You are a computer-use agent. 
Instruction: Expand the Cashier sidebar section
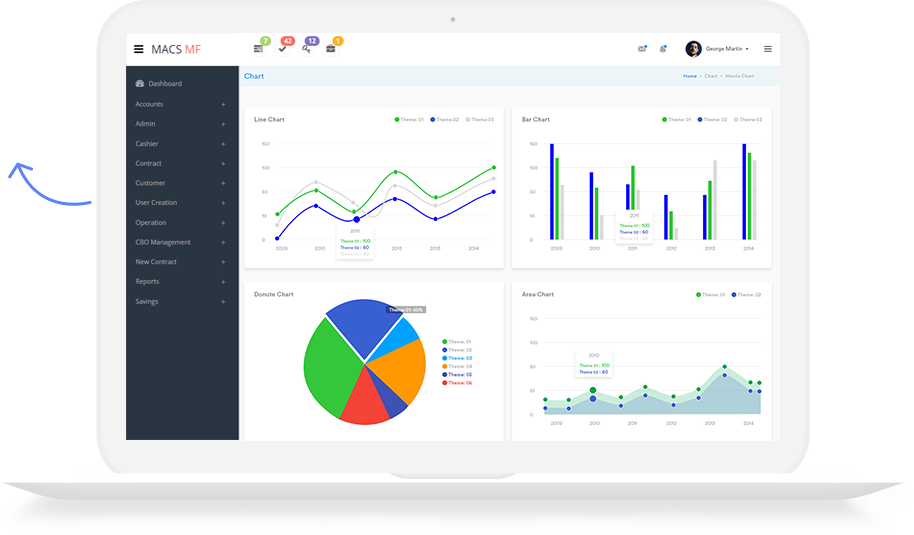[x=147, y=144]
